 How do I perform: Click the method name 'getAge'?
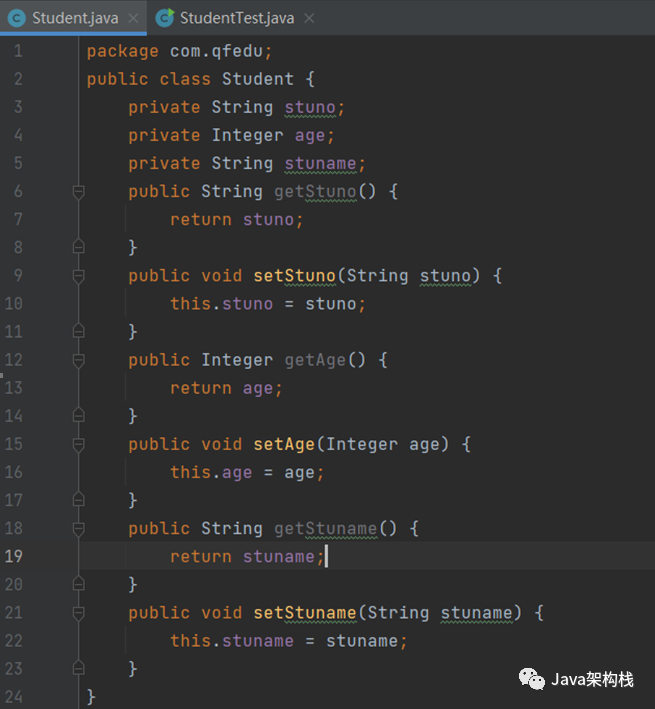pyautogui.click(x=315, y=360)
